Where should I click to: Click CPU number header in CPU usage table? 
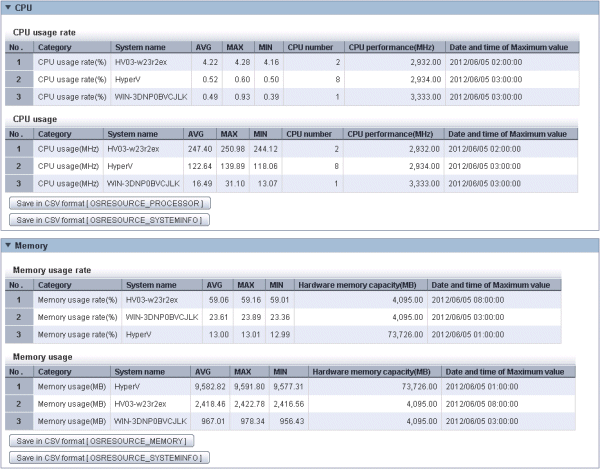pos(309,134)
